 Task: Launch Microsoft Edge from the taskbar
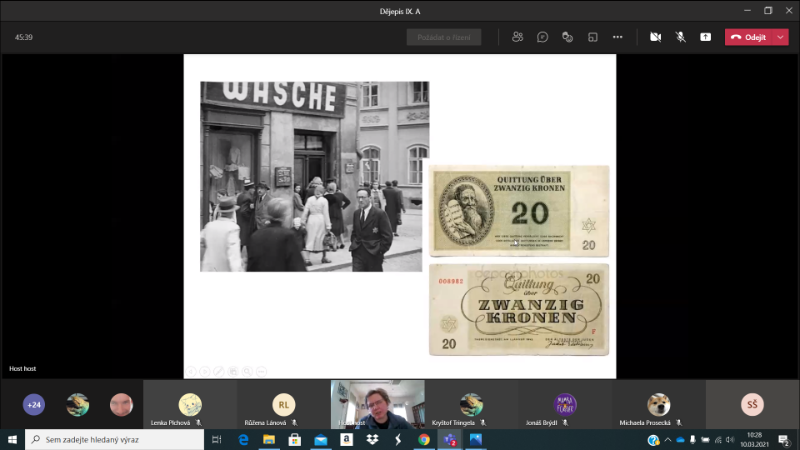click(243, 439)
